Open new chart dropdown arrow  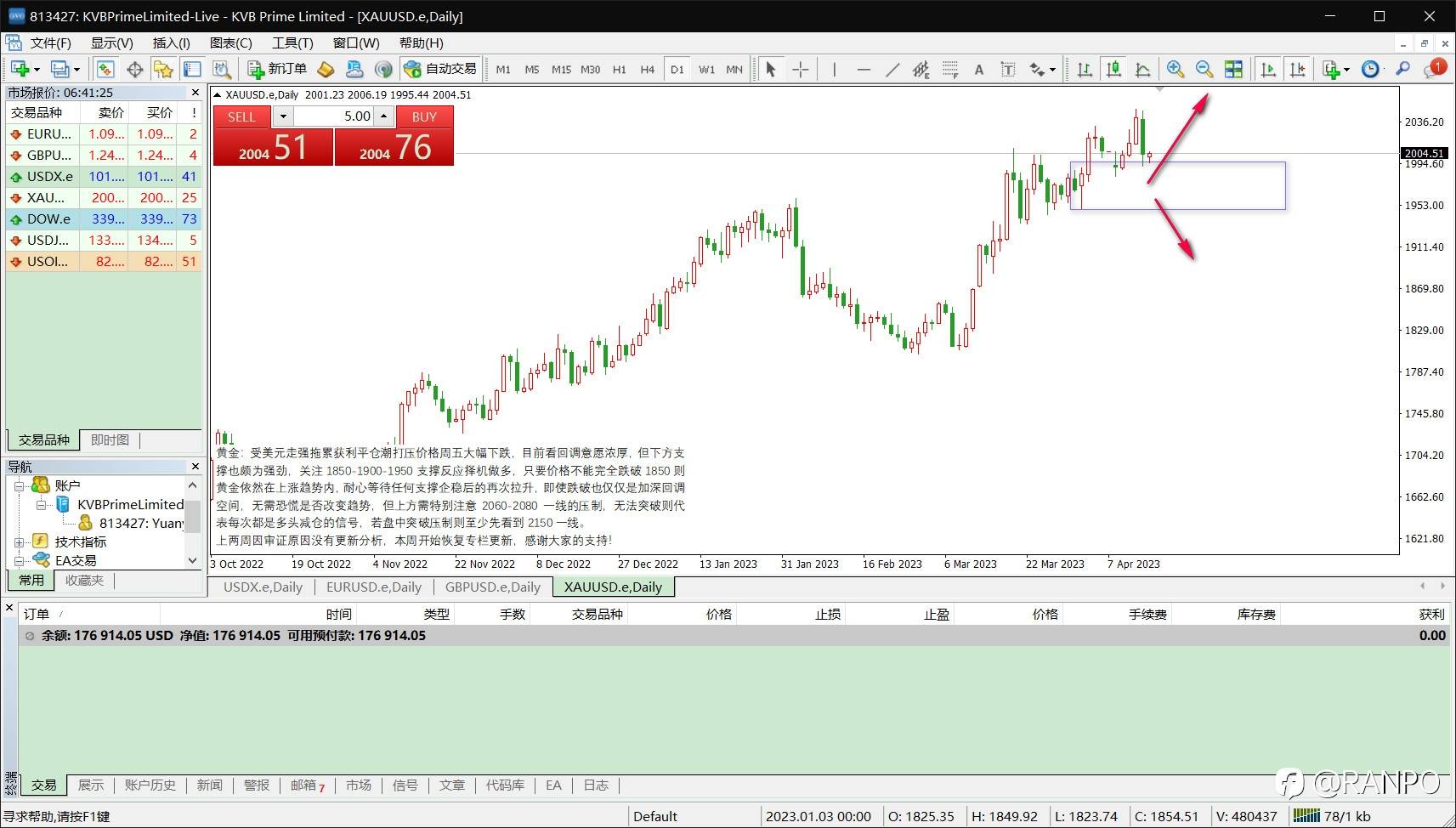tap(37, 70)
